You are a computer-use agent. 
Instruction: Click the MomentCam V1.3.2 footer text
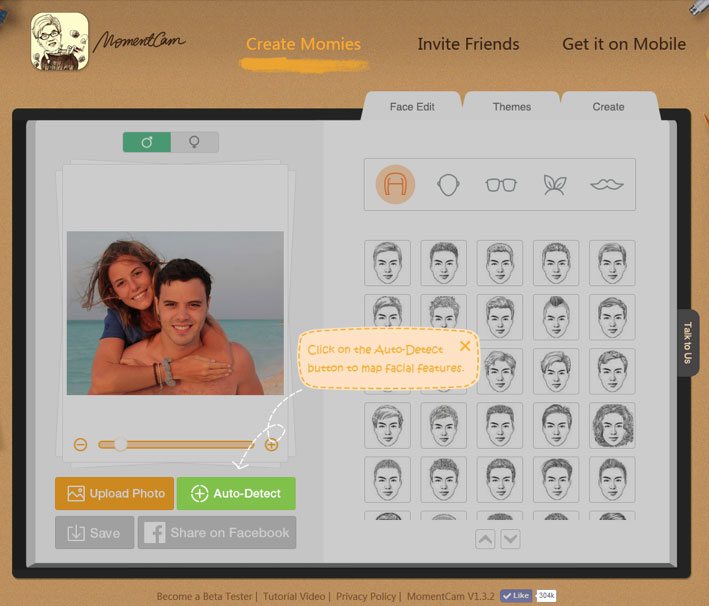451,596
